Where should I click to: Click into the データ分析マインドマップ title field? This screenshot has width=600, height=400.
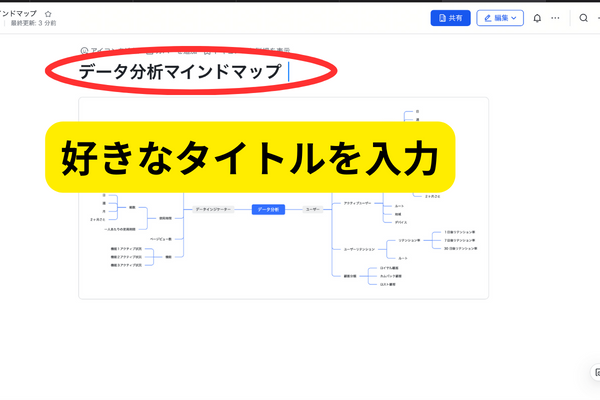tap(180, 72)
